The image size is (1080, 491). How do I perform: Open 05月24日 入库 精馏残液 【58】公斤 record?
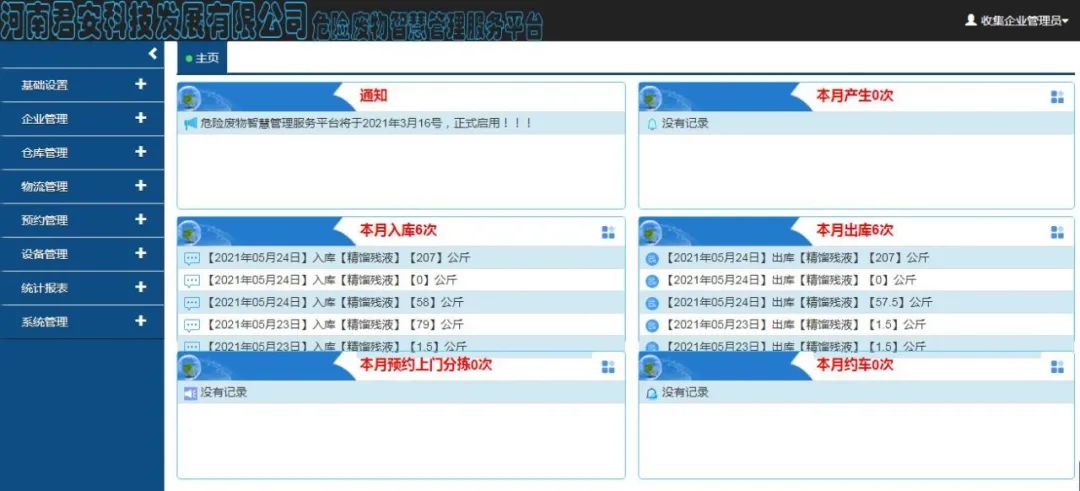pos(334,302)
